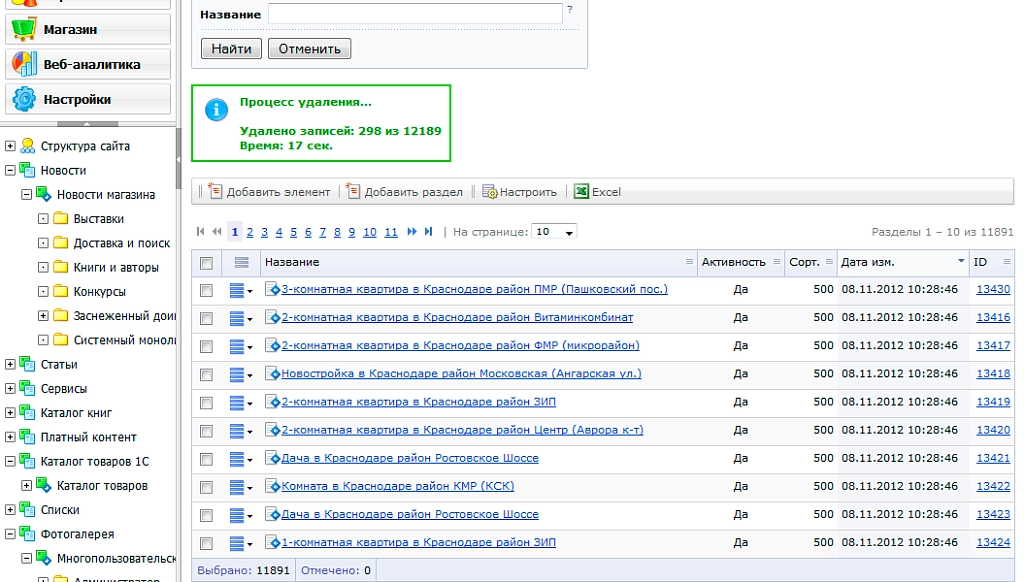
Task: Click the Добавить раздел toolbar button
Action: tap(405, 191)
